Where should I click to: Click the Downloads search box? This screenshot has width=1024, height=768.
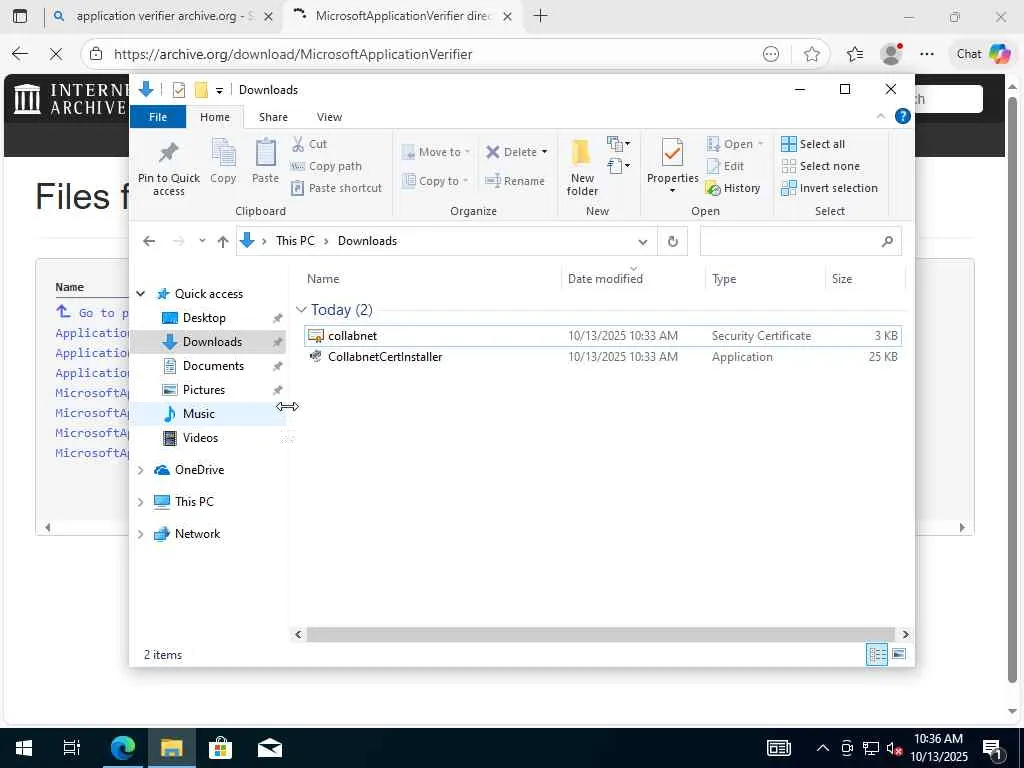[801, 241]
